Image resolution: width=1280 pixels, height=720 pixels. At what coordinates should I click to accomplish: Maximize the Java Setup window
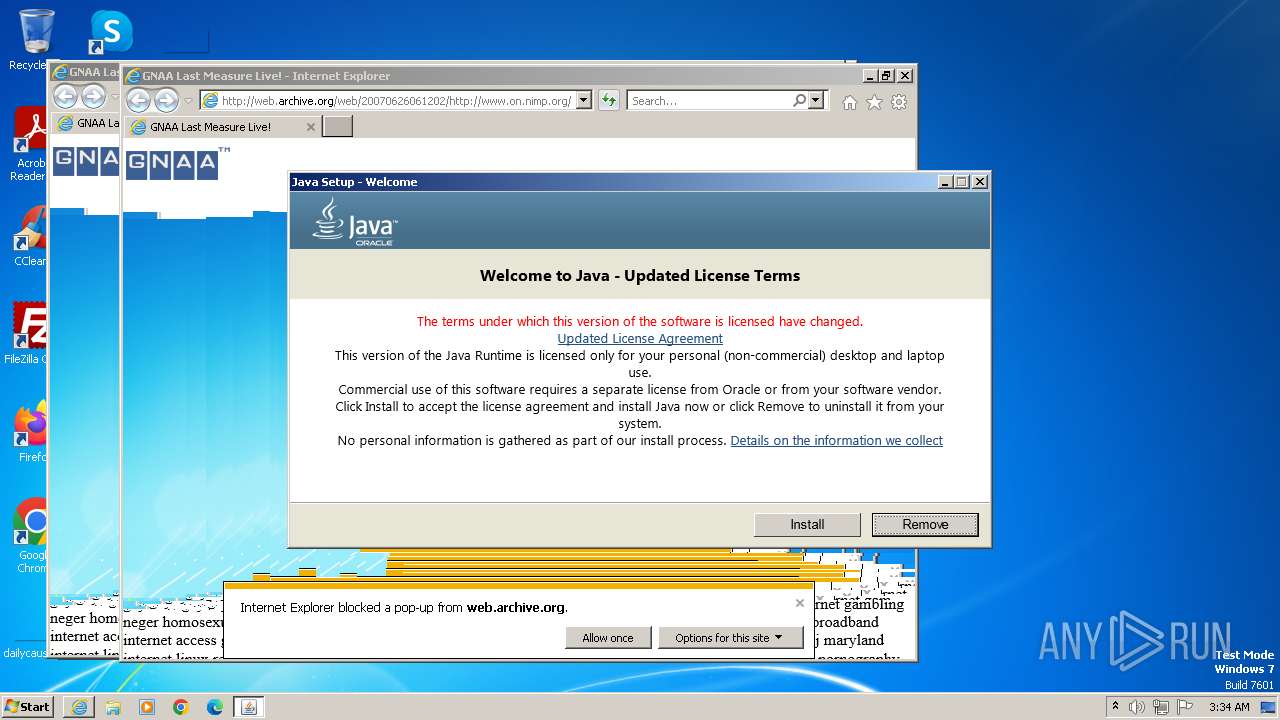(x=962, y=182)
